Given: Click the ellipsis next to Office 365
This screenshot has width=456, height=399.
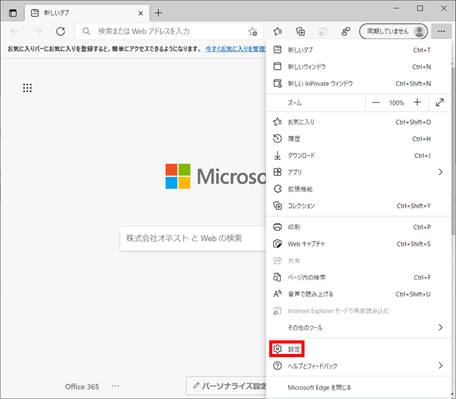Looking at the screenshot, I should (x=115, y=386).
